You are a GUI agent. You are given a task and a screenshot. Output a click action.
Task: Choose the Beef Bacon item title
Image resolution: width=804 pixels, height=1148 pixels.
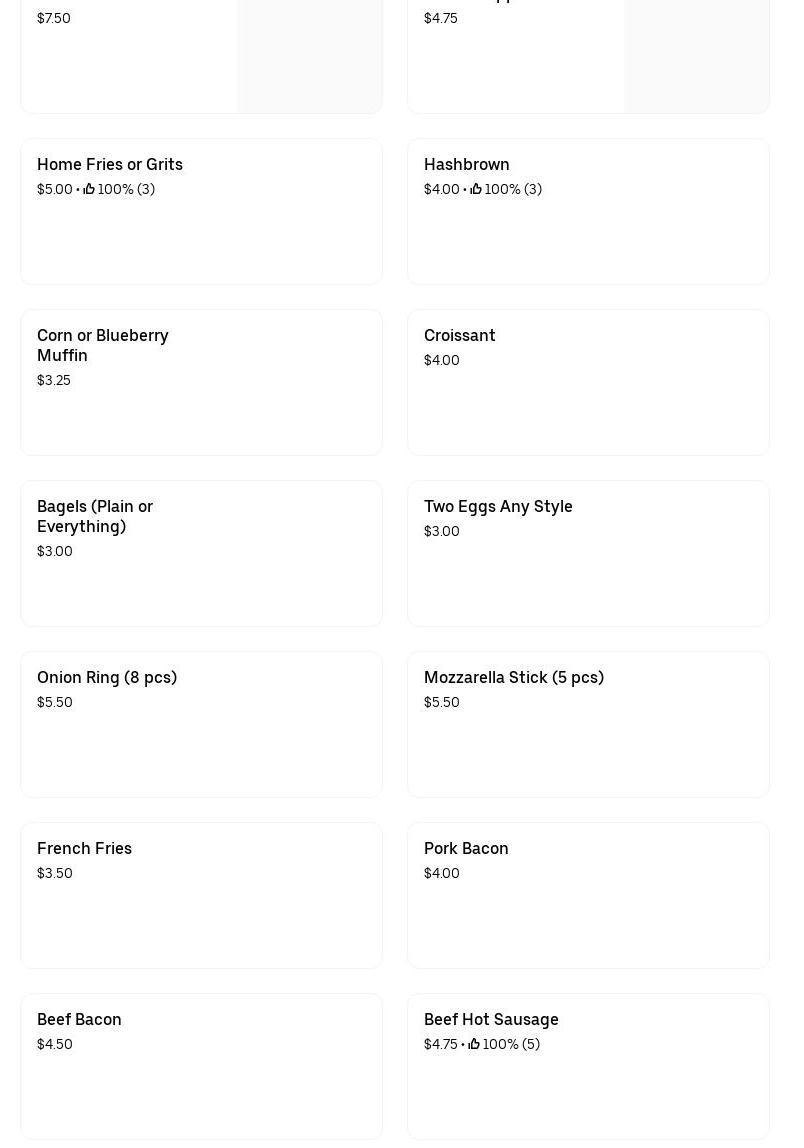79,1019
